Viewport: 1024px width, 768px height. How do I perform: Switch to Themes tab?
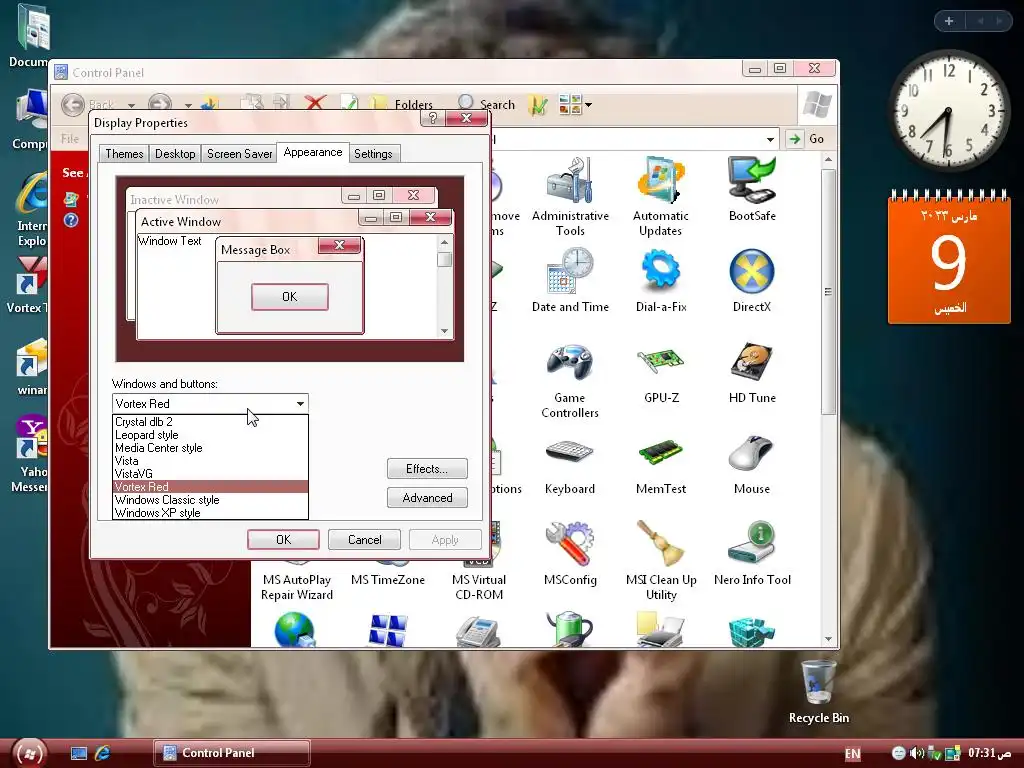click(x=124, y=153)
